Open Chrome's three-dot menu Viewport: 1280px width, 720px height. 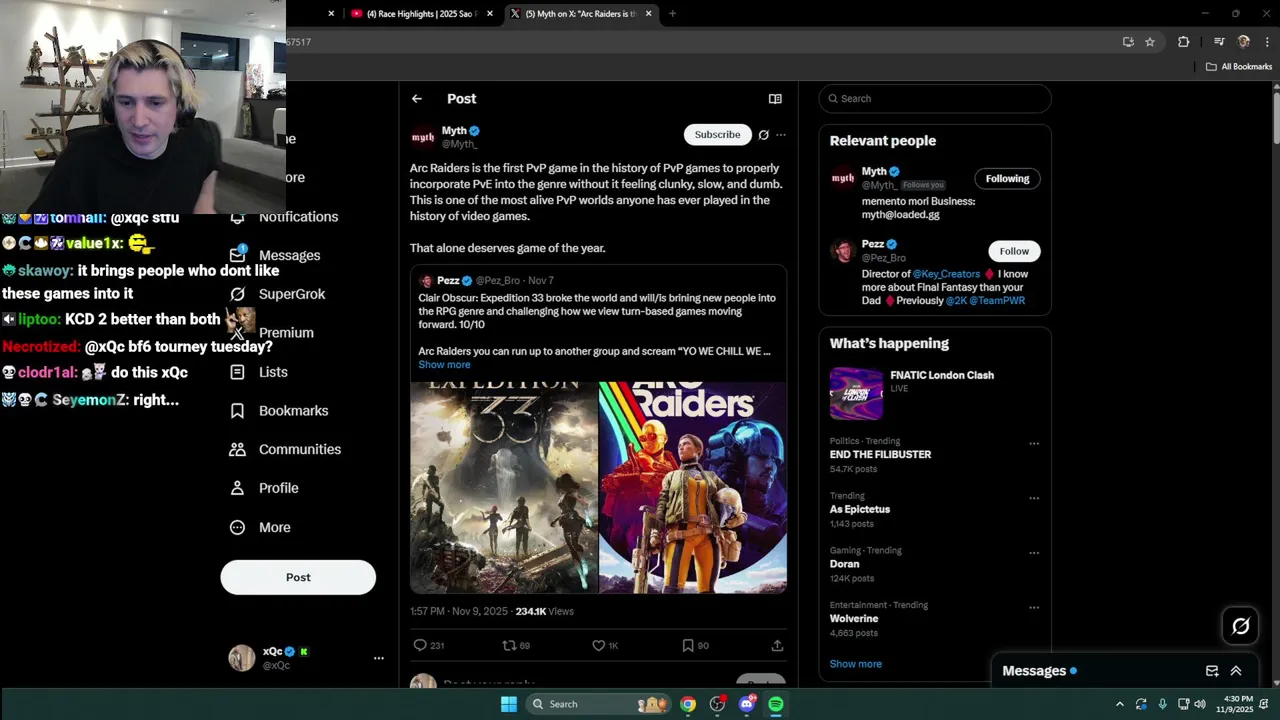(x=1267, y=42)
